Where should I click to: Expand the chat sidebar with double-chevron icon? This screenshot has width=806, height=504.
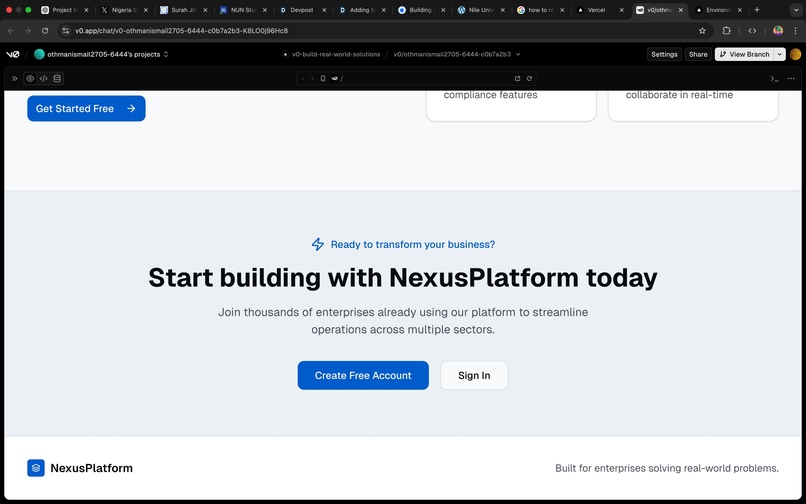[x=14, y=79]
